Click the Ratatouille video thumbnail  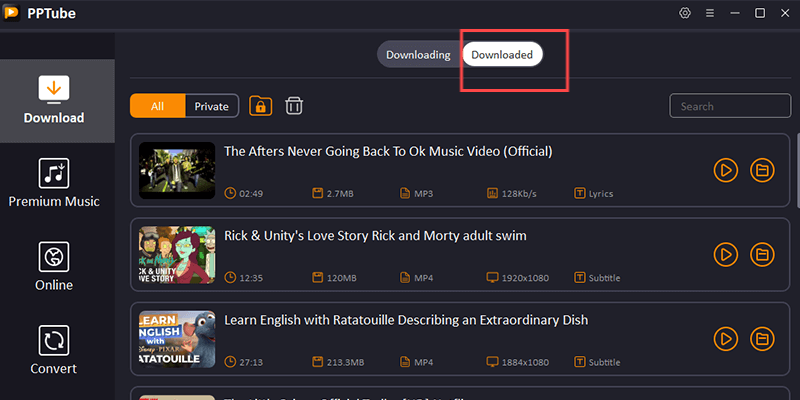pyautogui.click(x=176, y=338)
